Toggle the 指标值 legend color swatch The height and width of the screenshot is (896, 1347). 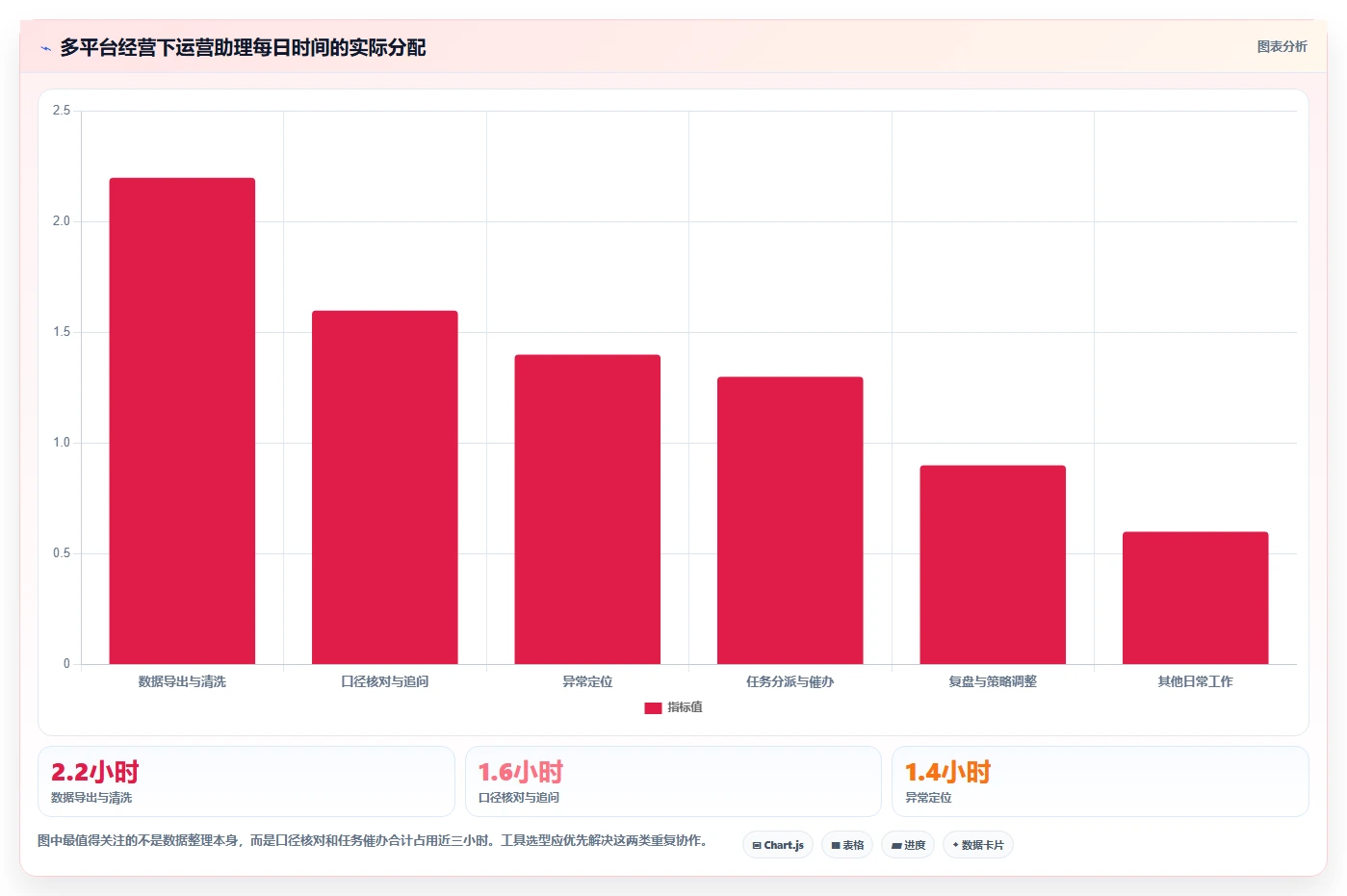(653, 707)
